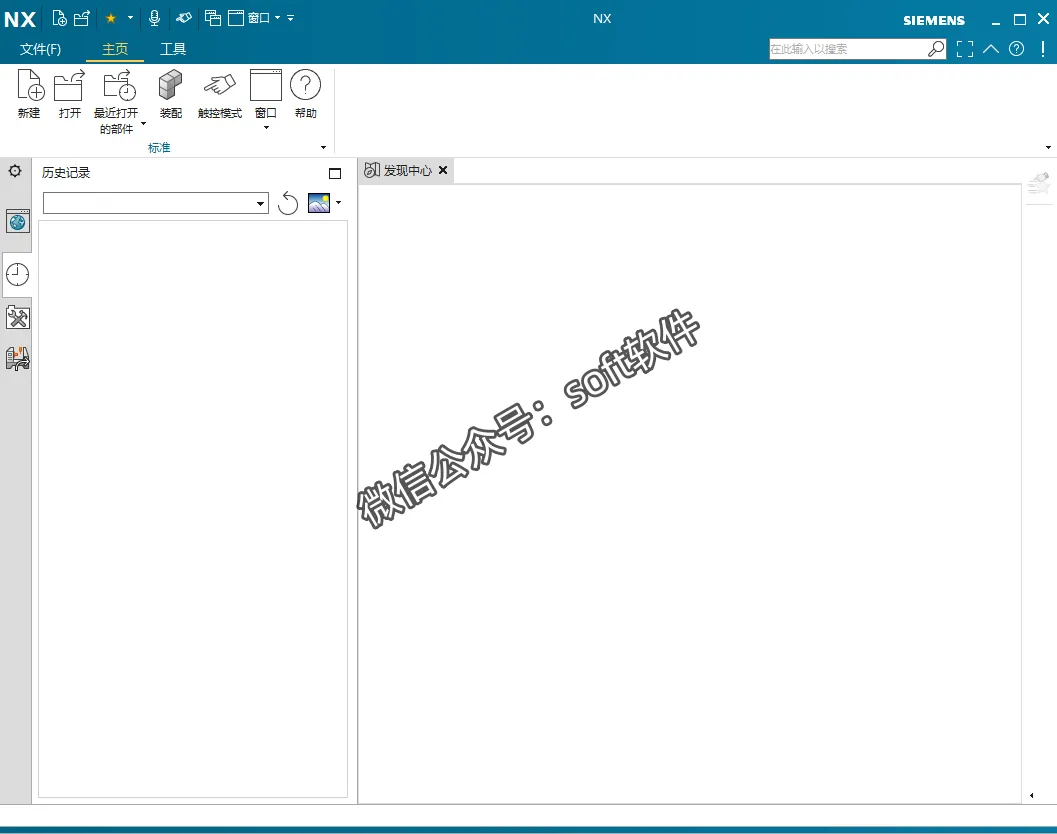The width and height of the screenshot is (1057, 834).
Task: Click touch mode icon in quick access bar
Action: tap(183, 18)
